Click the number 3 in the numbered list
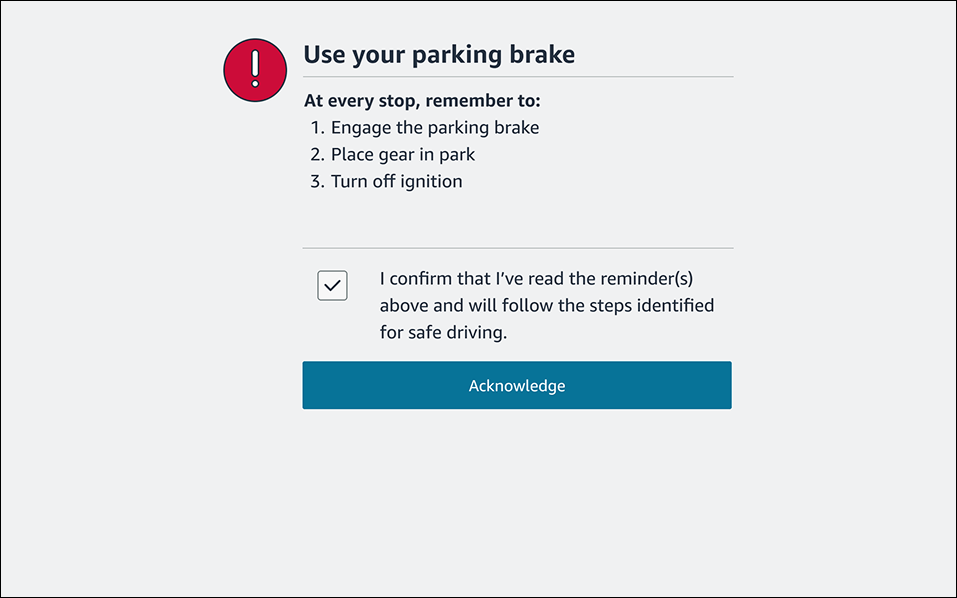 click(x=316, y=181)
